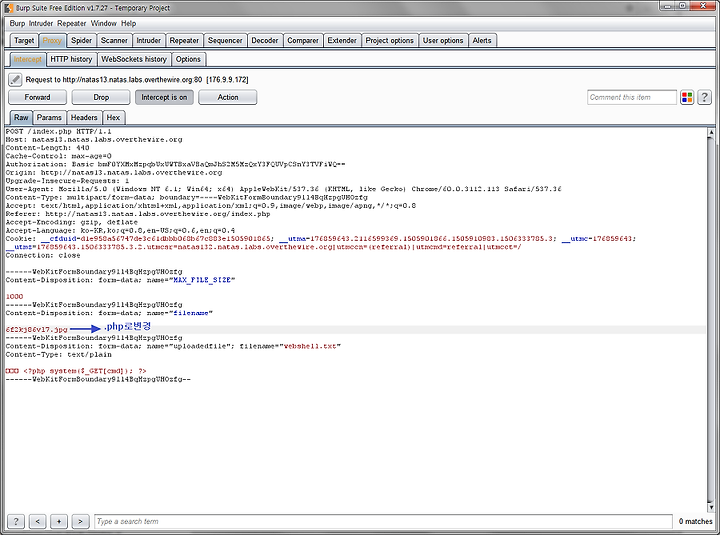Image resolution: width=720 pixels, height=535 pixels.
Task: Click the php system($_GET[cmd]) payload line
Action: pos(76,371)
